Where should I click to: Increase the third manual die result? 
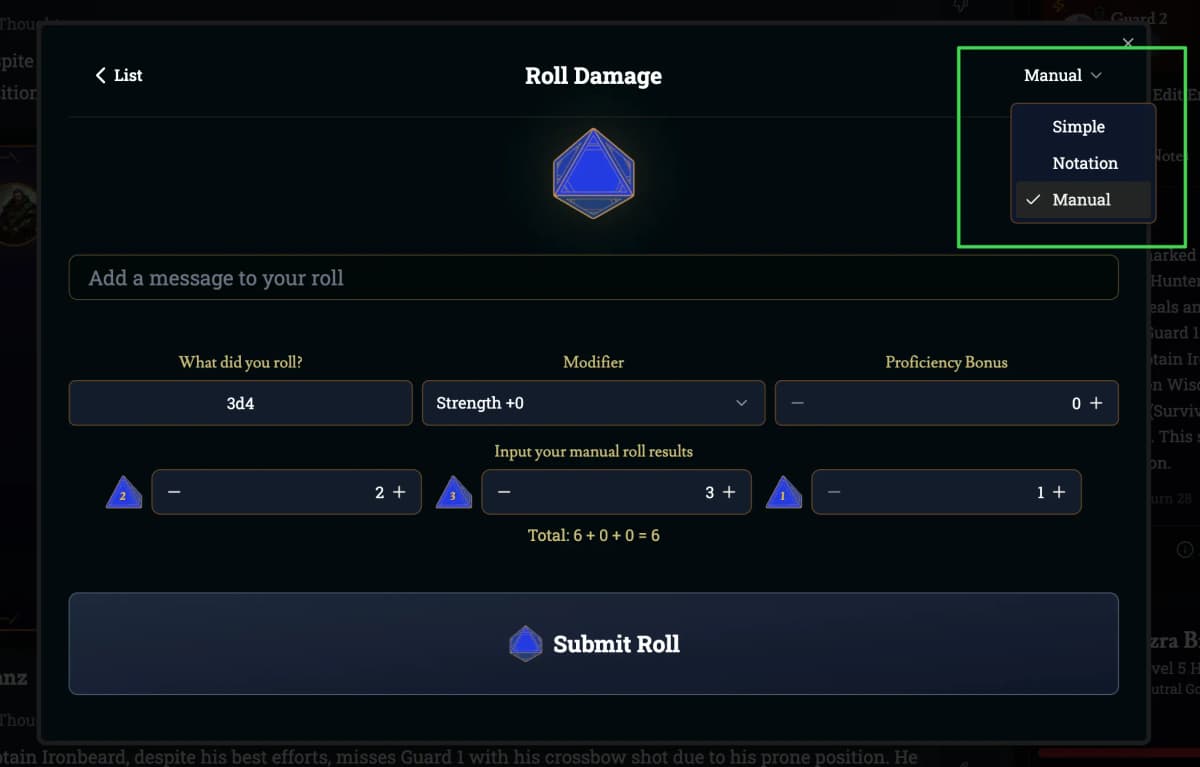[1059, 492]
